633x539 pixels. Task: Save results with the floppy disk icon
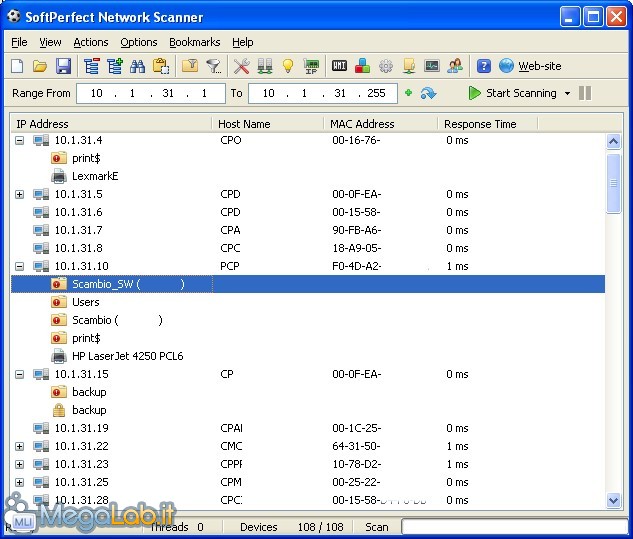[63, 66]
